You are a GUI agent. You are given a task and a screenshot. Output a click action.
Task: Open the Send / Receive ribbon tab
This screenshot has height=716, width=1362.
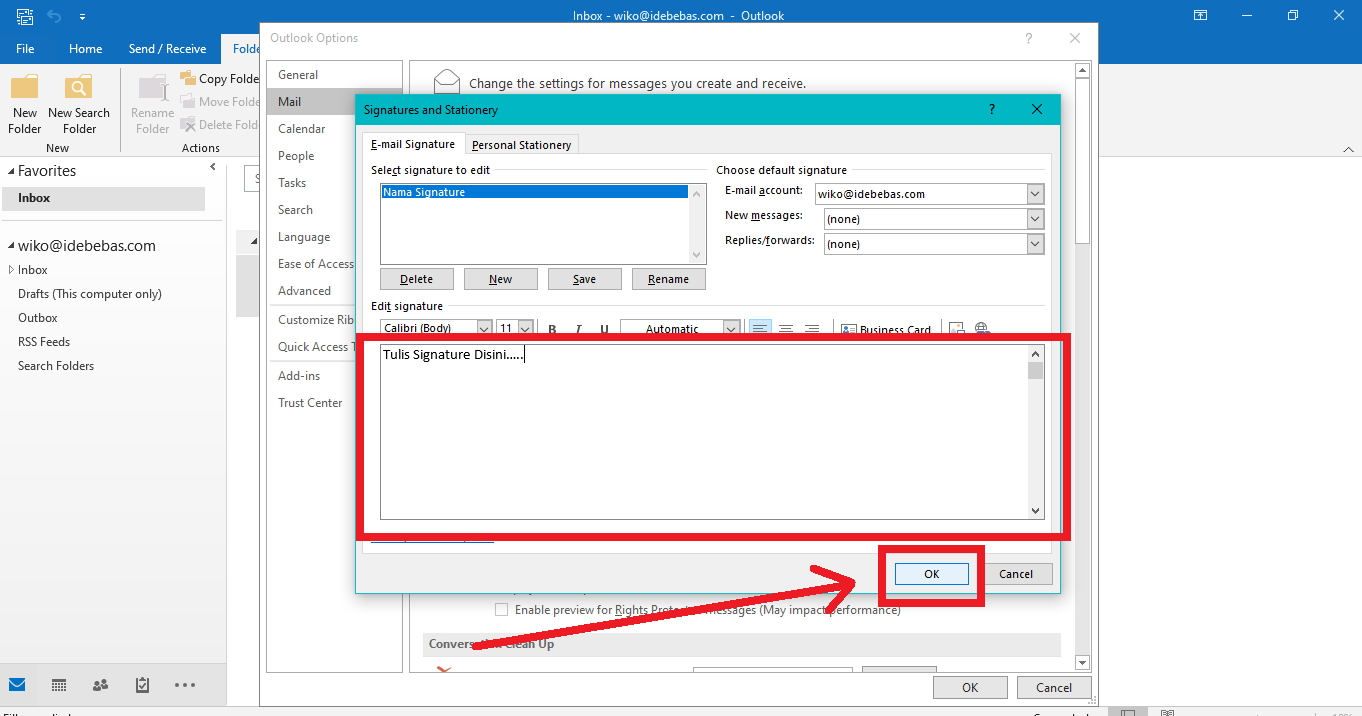(x=167, y=49)
